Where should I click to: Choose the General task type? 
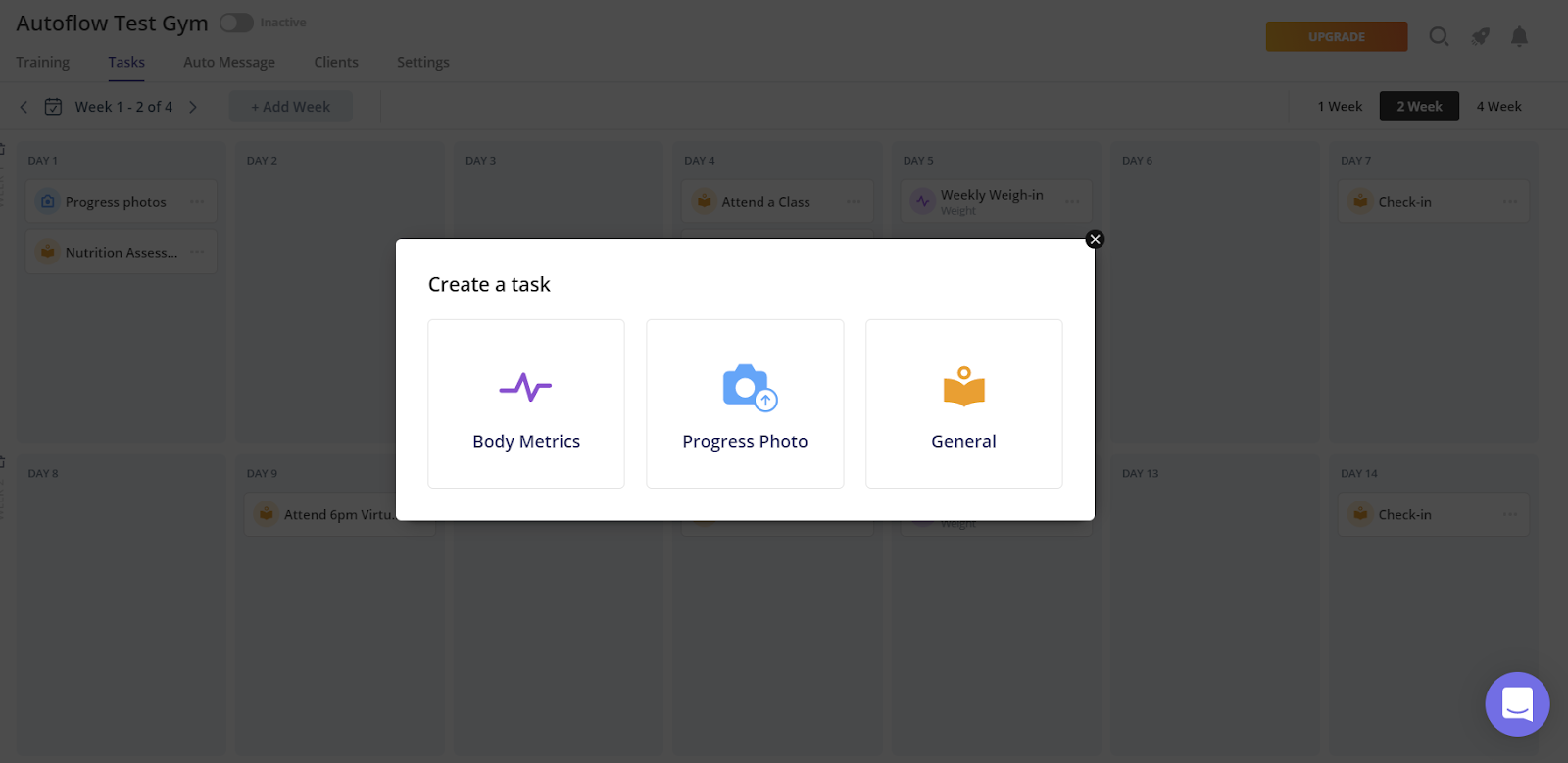click(964, 404)
